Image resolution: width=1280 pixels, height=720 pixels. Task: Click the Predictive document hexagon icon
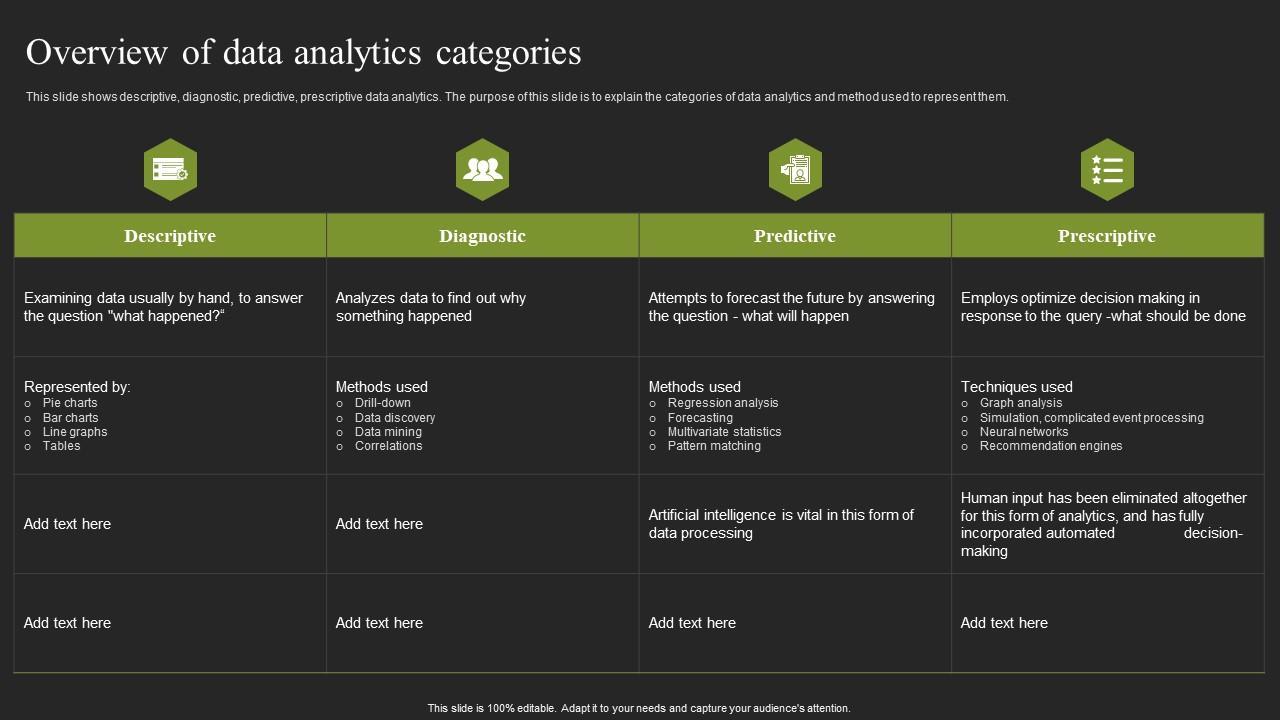pyautogui.click(x=795, y=170)
